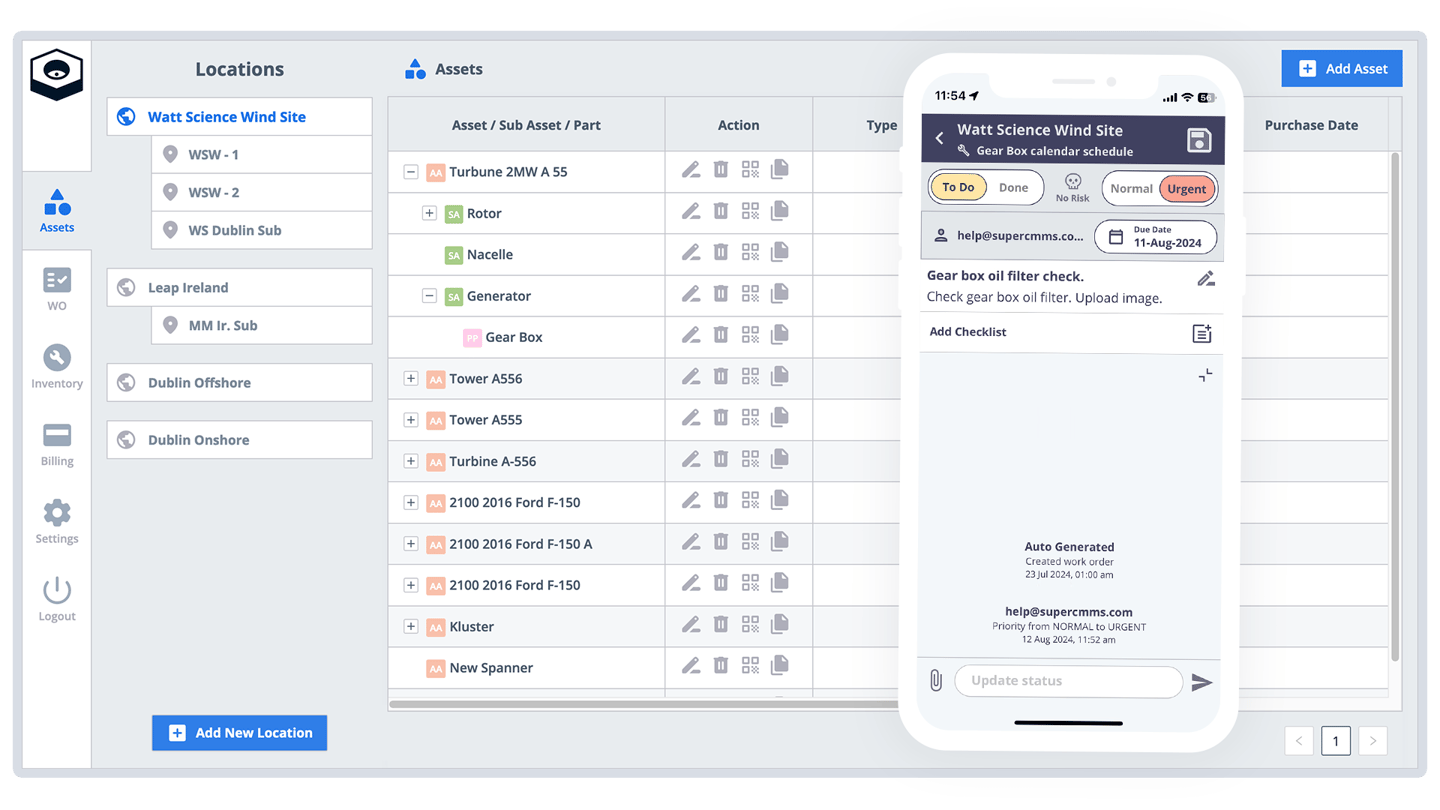The width and height of the screenshot is (1440, 810).
Task: Open Settings from the sidebar
Action: [x=57, y=522]
